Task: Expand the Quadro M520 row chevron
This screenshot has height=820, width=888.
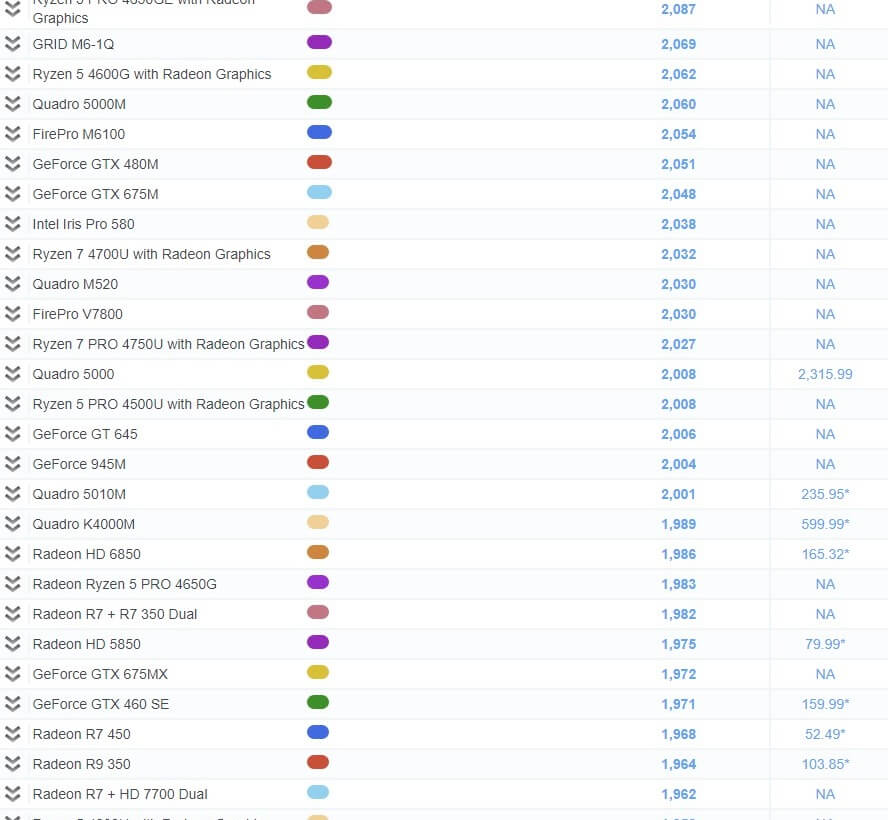Action: click(12, 284)
